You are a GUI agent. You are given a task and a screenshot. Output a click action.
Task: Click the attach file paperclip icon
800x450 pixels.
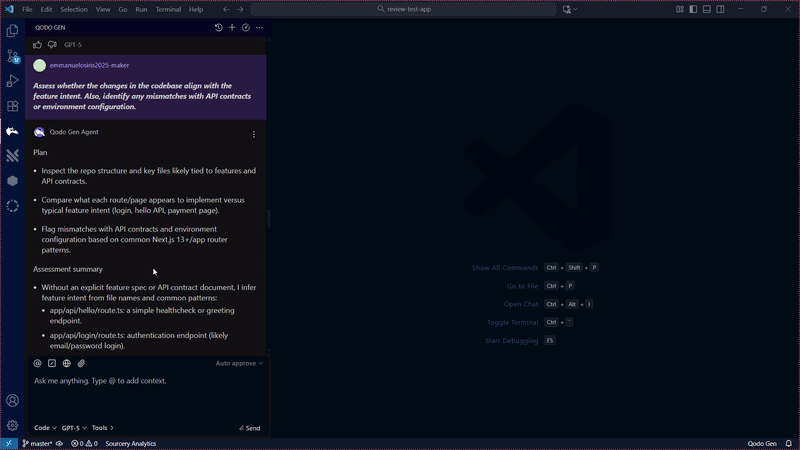coord(81,363)
